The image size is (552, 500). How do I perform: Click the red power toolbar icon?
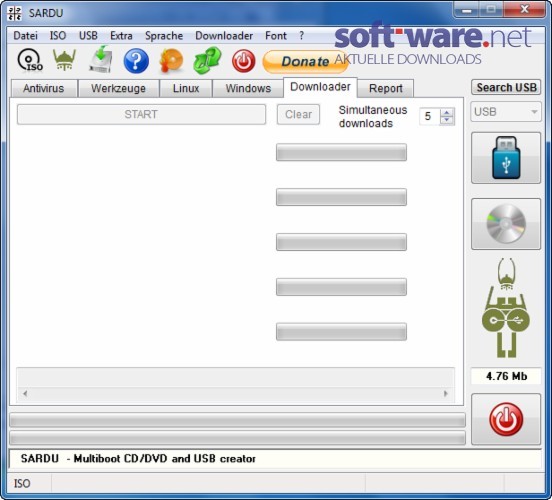tap(243, 61)
